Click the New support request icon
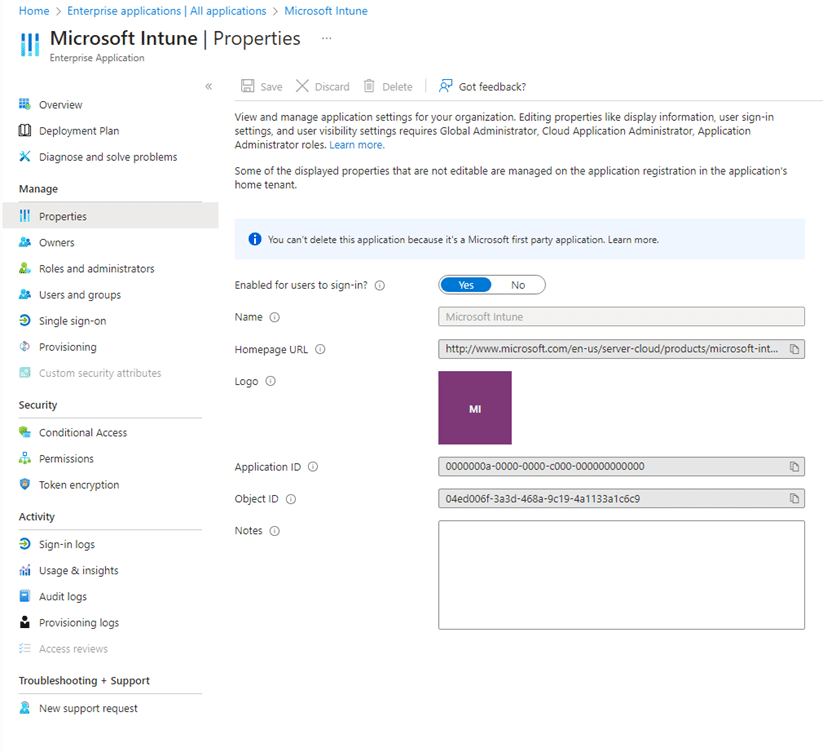This screenshot has height=752, width=823. [25, 707]
